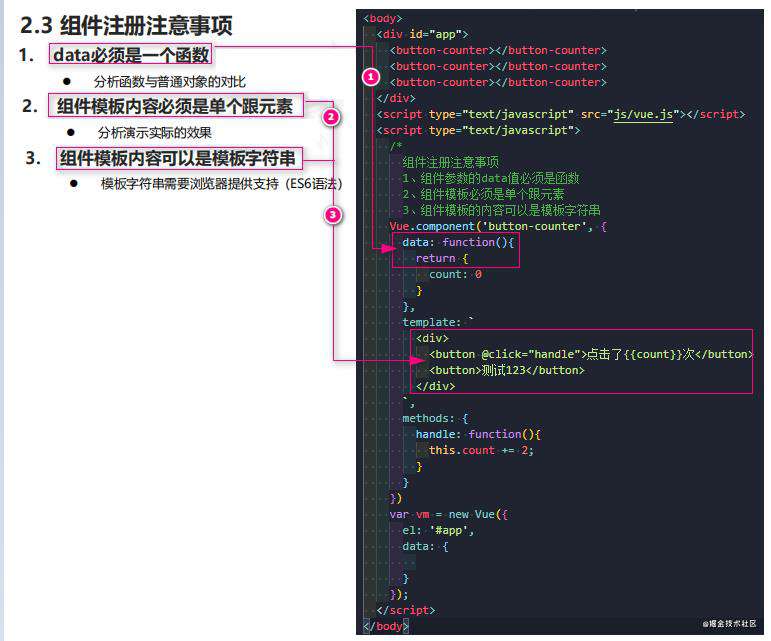
Task: Click the list item "组件模板内容可以是模板字符串"
Action: point(179,158)
